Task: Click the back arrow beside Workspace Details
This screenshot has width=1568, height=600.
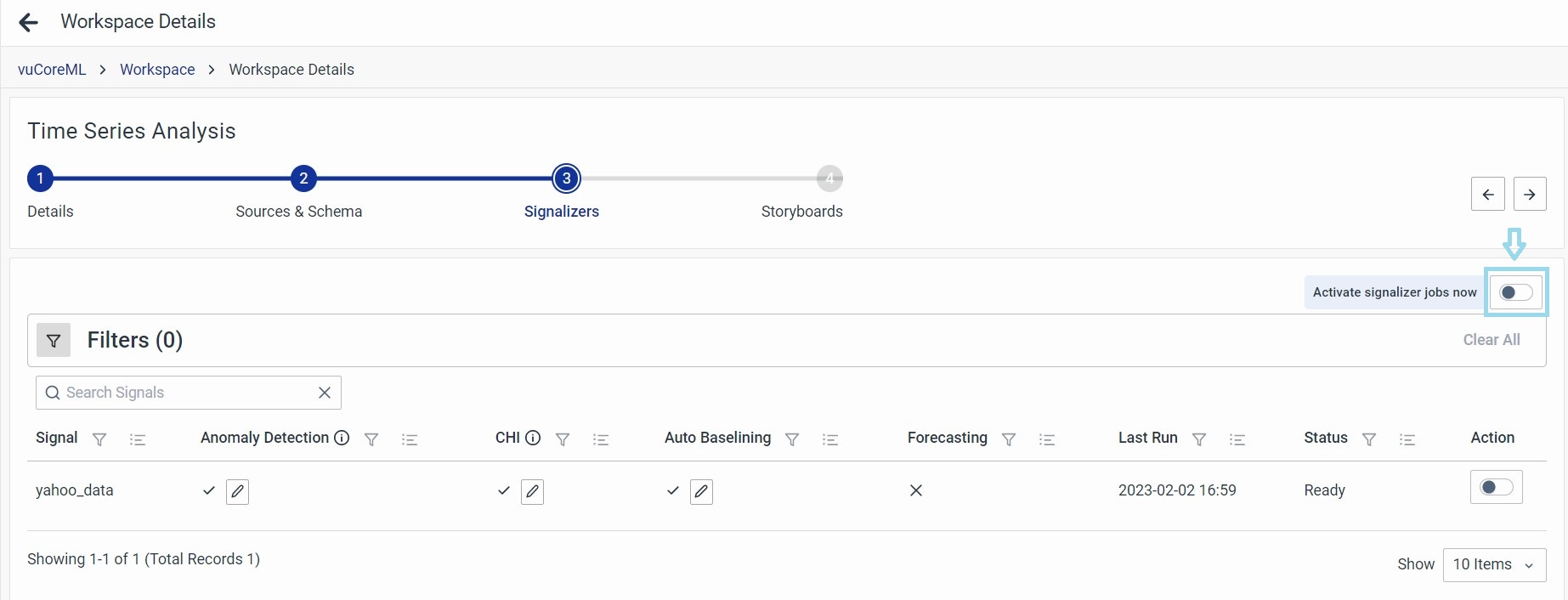Action: (x=29, y=23)
